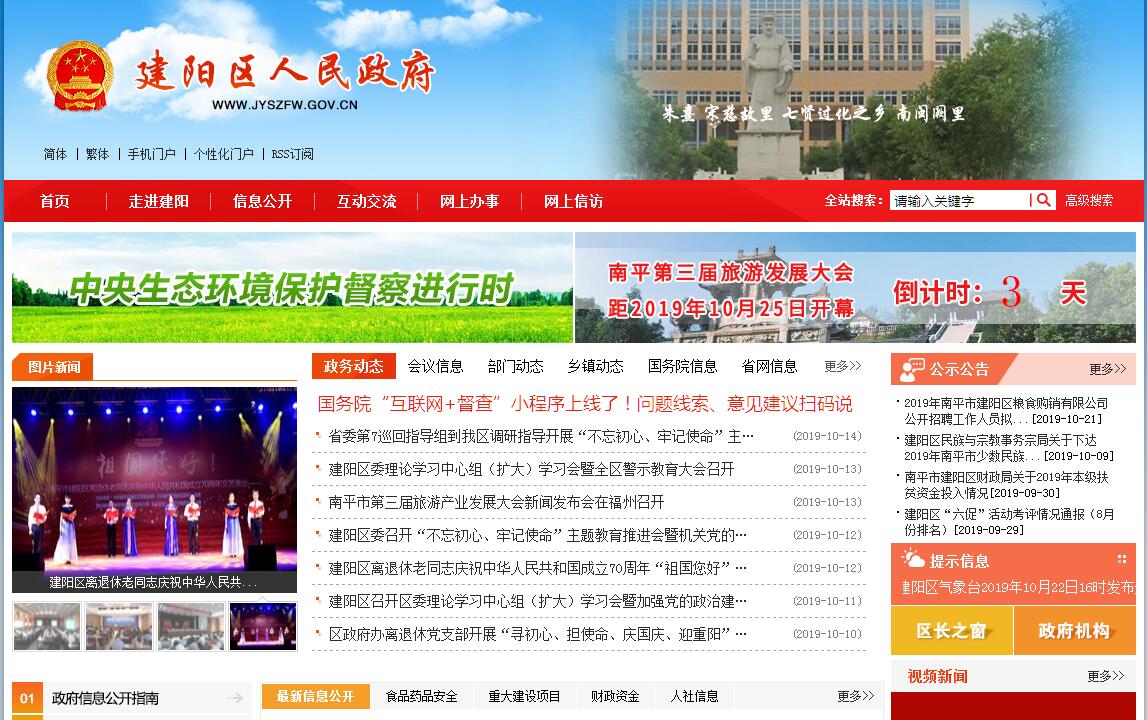Select the 食品药品安全 tab
Viewport: 1147px width, 720px height.
(x=421, y=696)
